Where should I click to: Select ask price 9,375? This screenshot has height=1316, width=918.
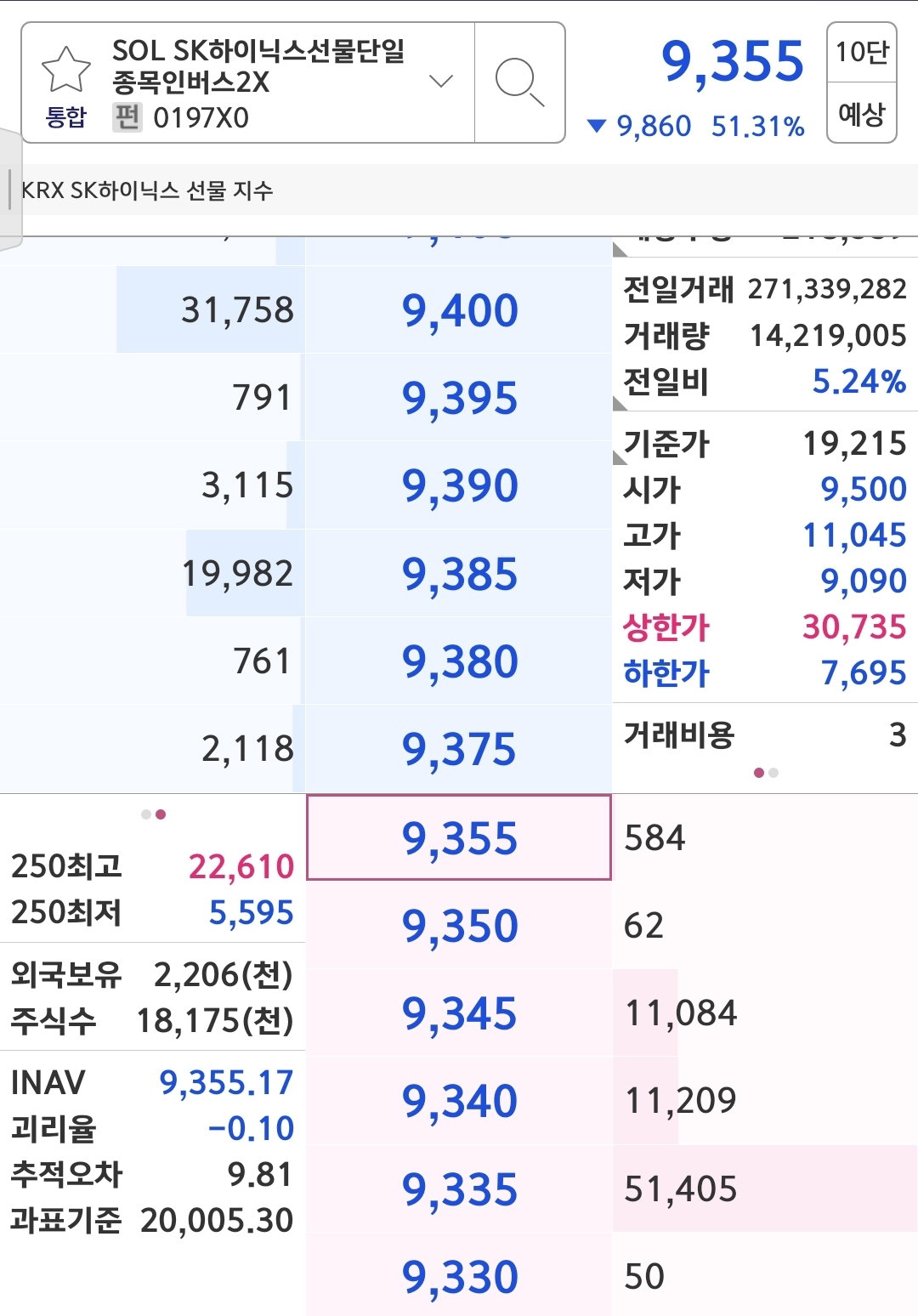coord(459,749)
